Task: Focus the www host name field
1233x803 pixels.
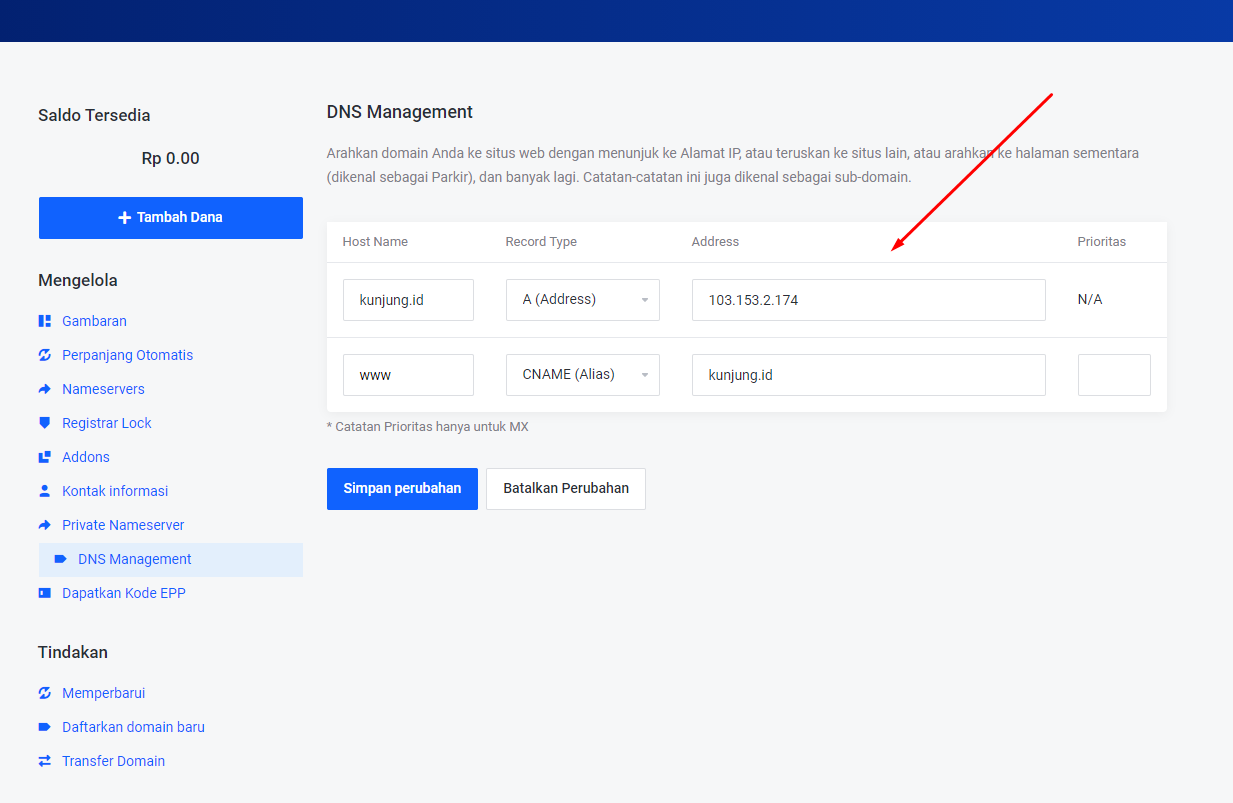Action: click(x=407, y=375)
